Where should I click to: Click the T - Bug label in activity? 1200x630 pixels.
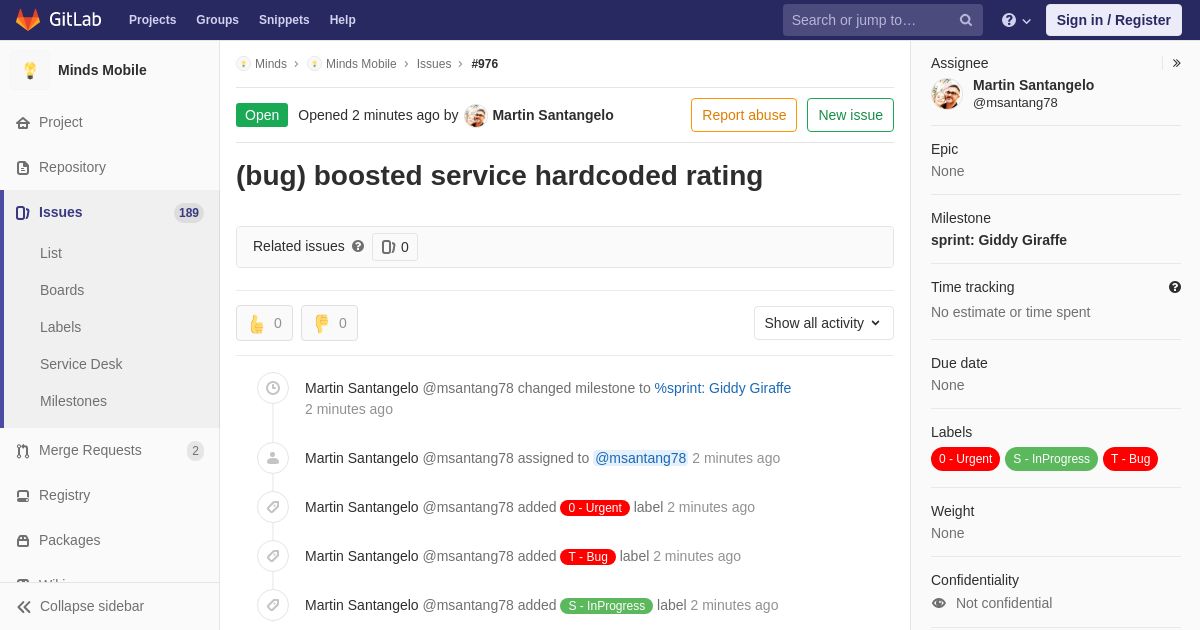coord(588,557)
